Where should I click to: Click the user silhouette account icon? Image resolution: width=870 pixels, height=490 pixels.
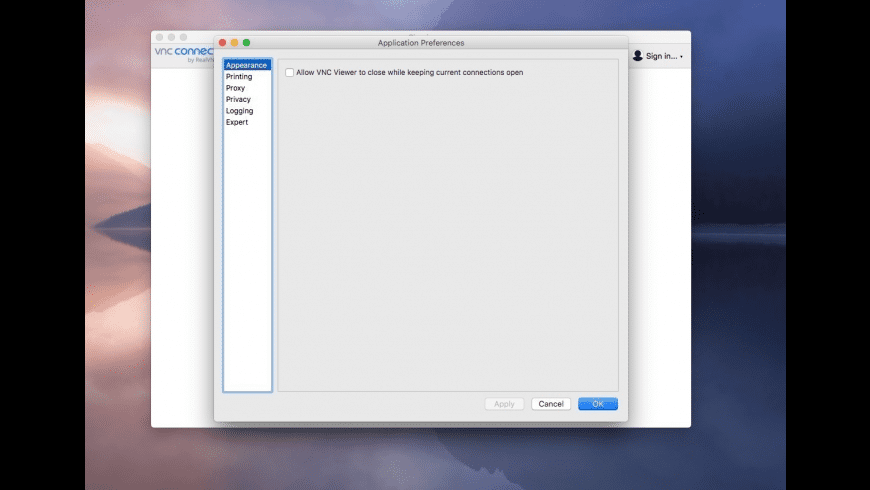point(638,55)
